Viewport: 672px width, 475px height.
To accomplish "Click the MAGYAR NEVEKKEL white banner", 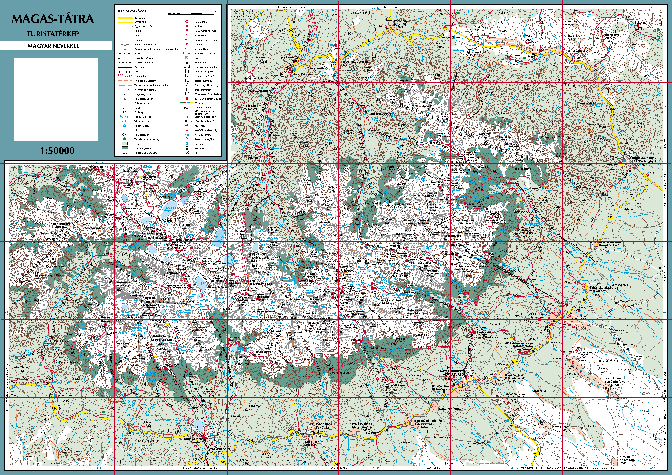I will (x=56, y=45).
